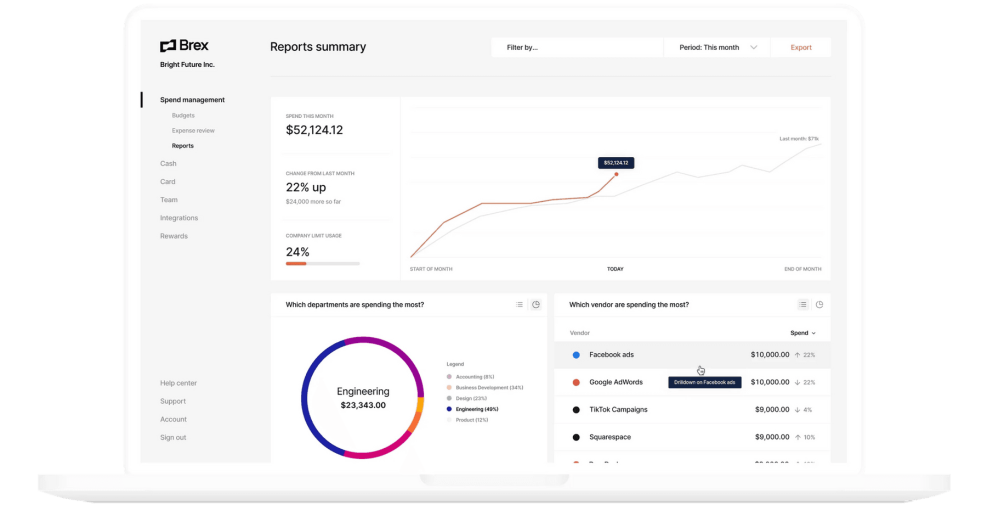
Task: Expand the Spend column sort dropdown
Action: click(802, 333)
